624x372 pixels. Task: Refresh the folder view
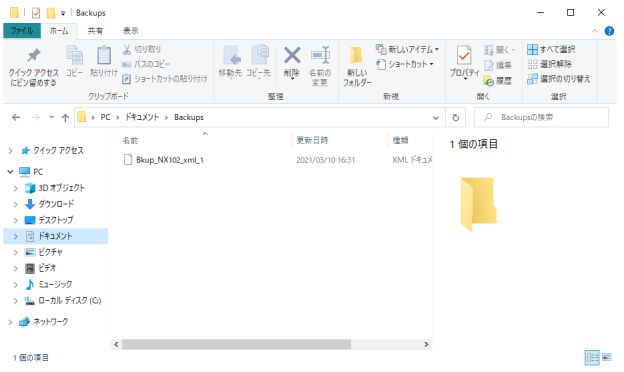click(456, 117)
